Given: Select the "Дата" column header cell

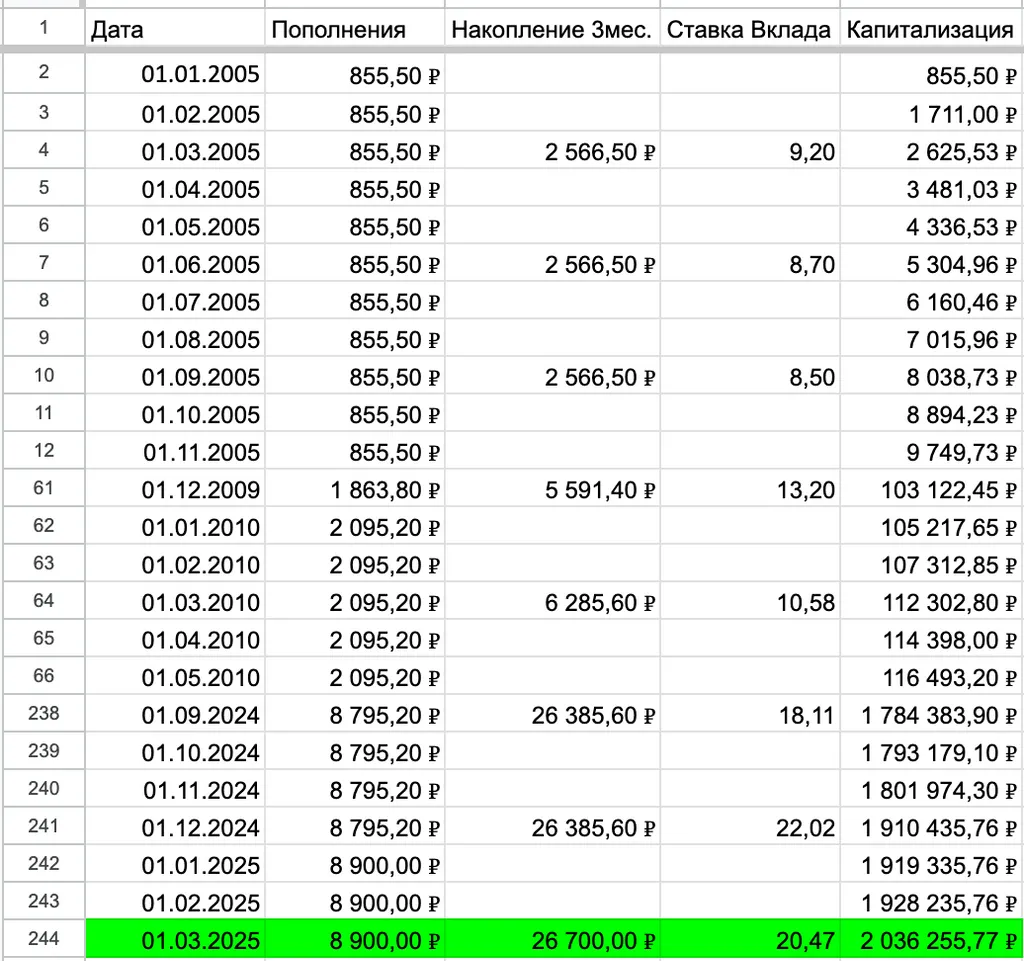Looking at the screenshot, I should click(175, 30).
